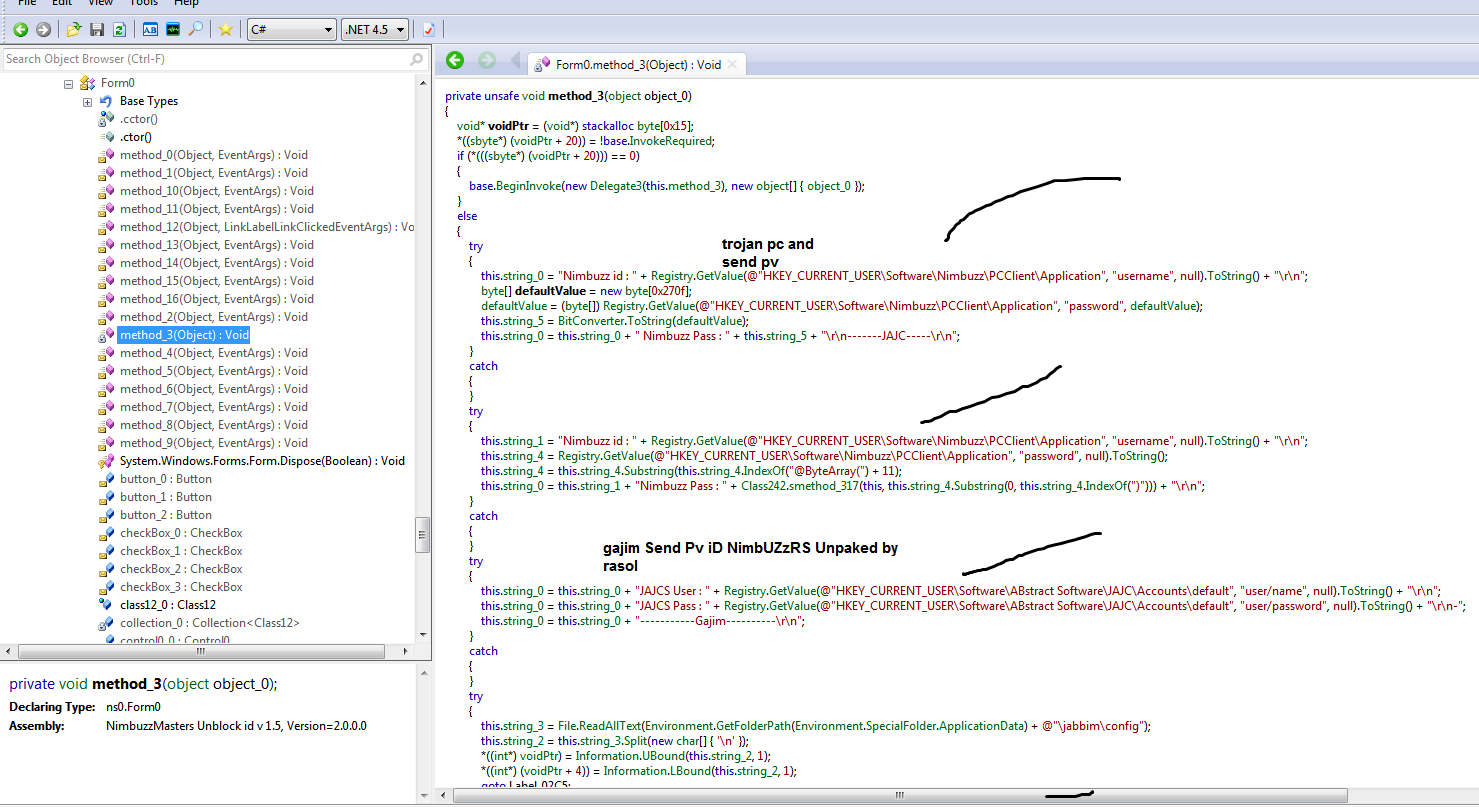
Task: Click the code pane forward arrow
Action: (x=487, y=61)
